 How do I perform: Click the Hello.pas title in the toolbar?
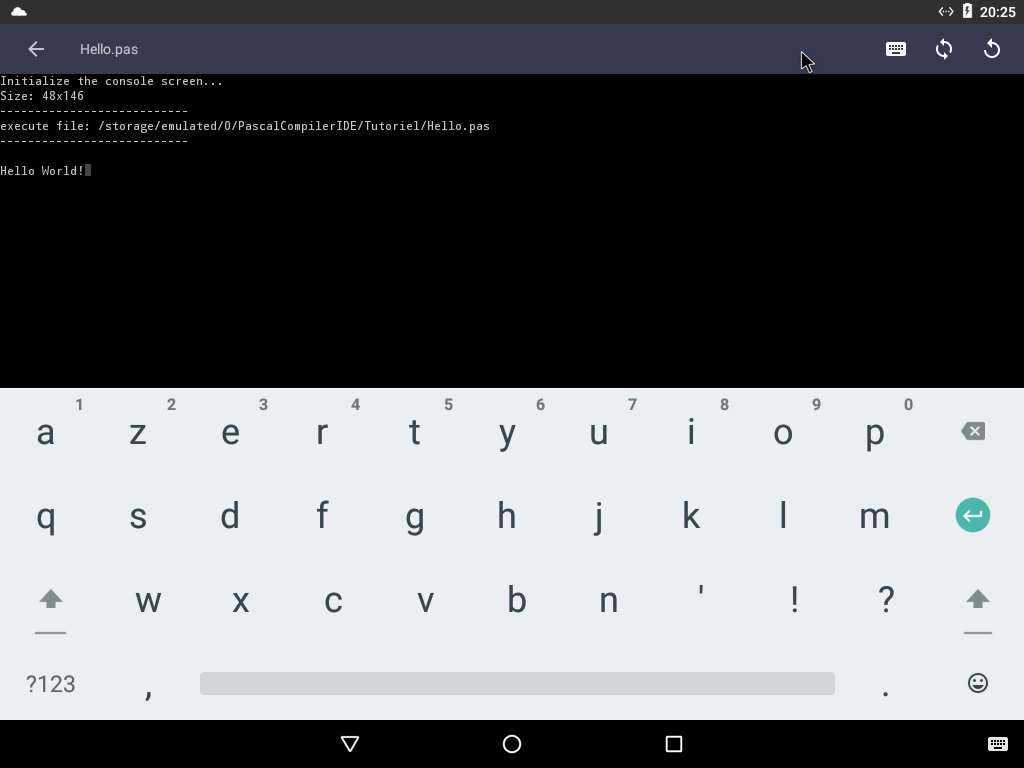tap(109, 49)
